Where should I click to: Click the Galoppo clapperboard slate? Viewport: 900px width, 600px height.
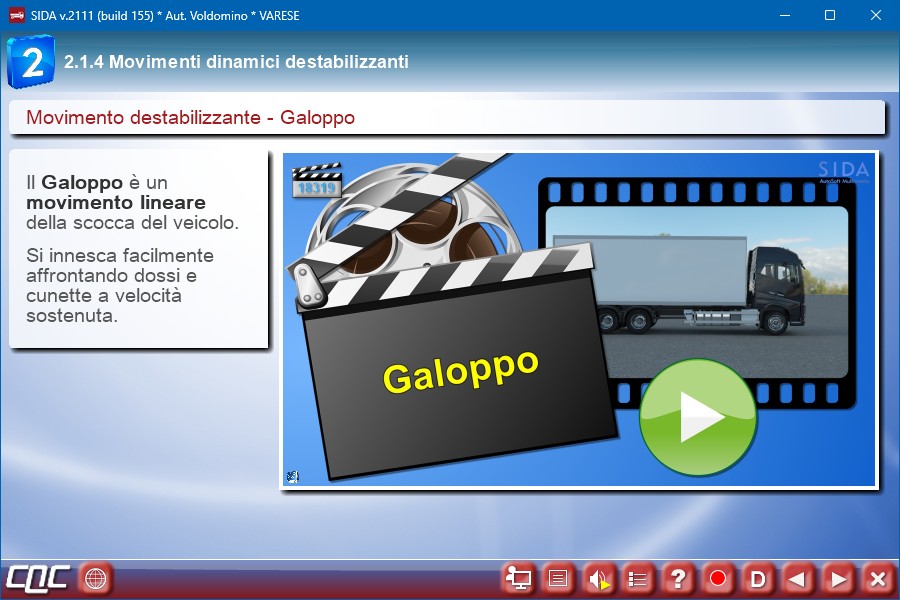460,375
